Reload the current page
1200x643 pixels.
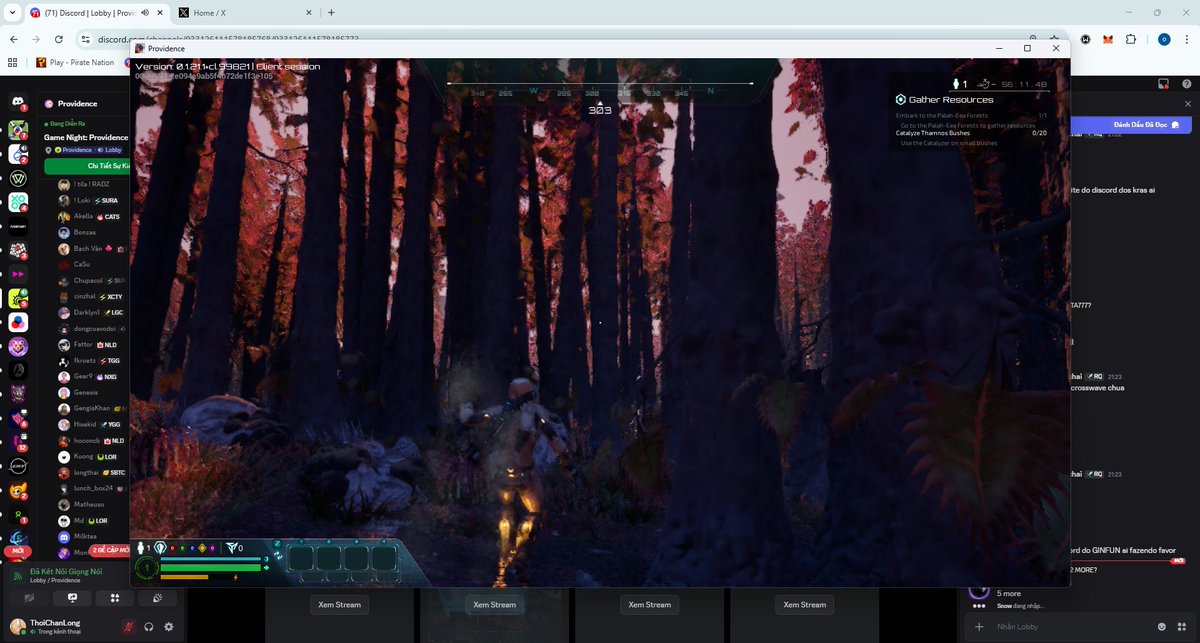tap(59, 39)
